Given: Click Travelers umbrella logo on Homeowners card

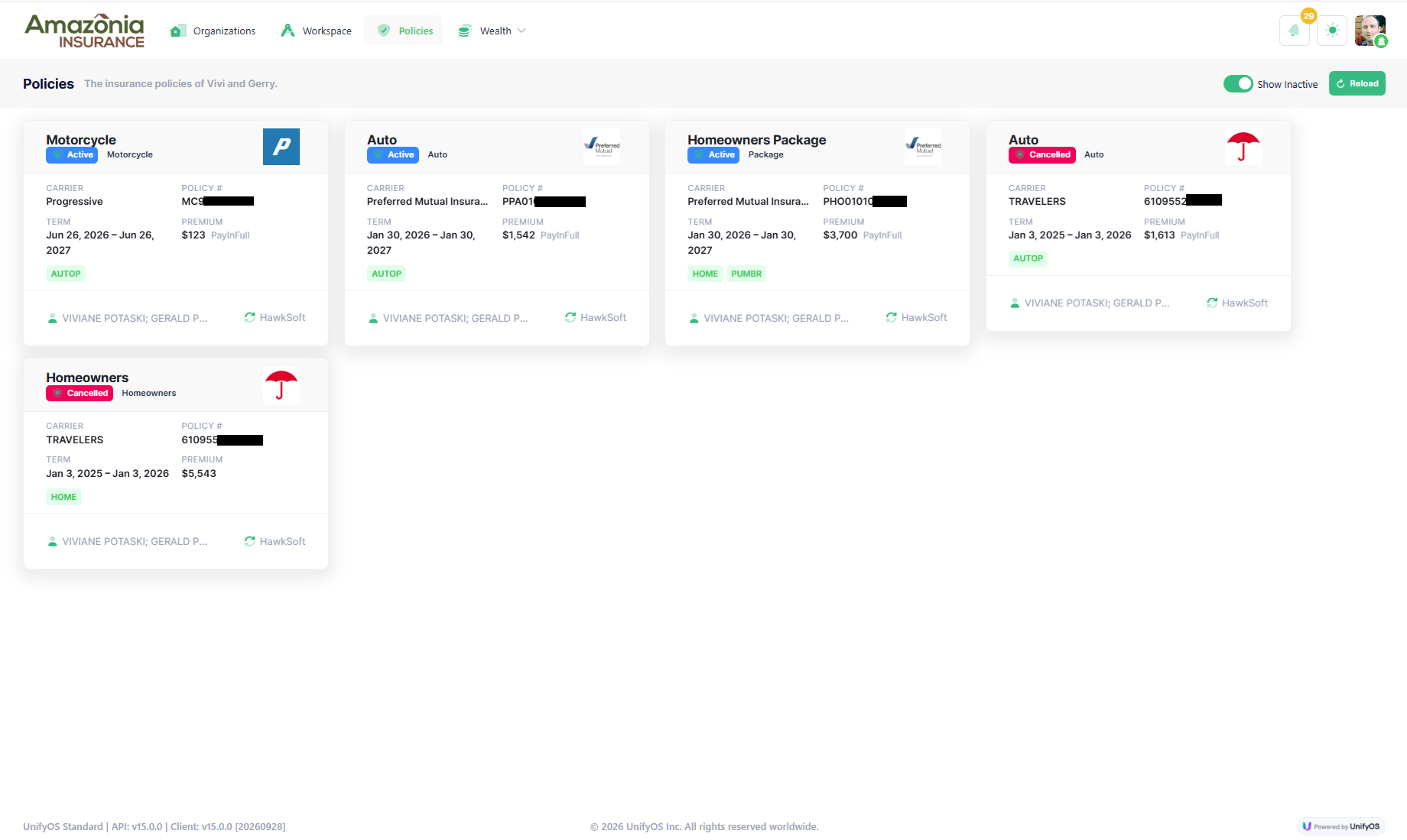Looking at the screenshot, I should tap(281, 385).
